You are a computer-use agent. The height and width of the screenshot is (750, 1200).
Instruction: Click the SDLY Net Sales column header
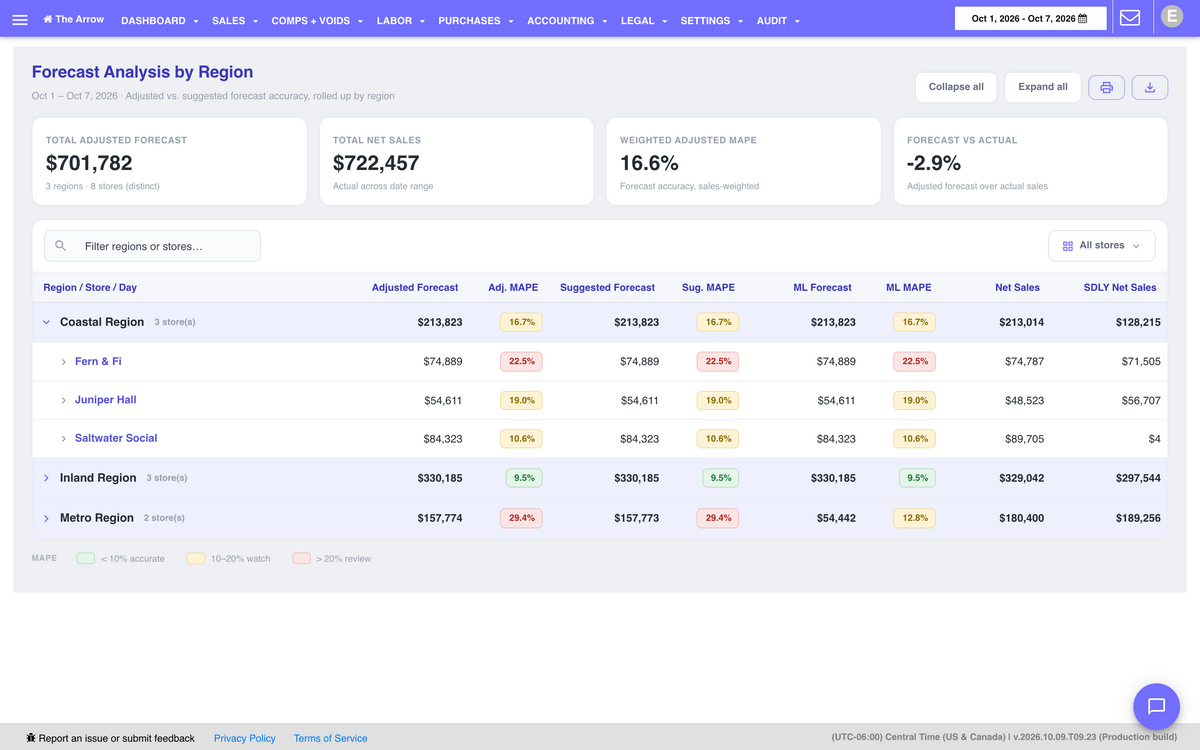pyautogui.click(x=1120, y=288)
